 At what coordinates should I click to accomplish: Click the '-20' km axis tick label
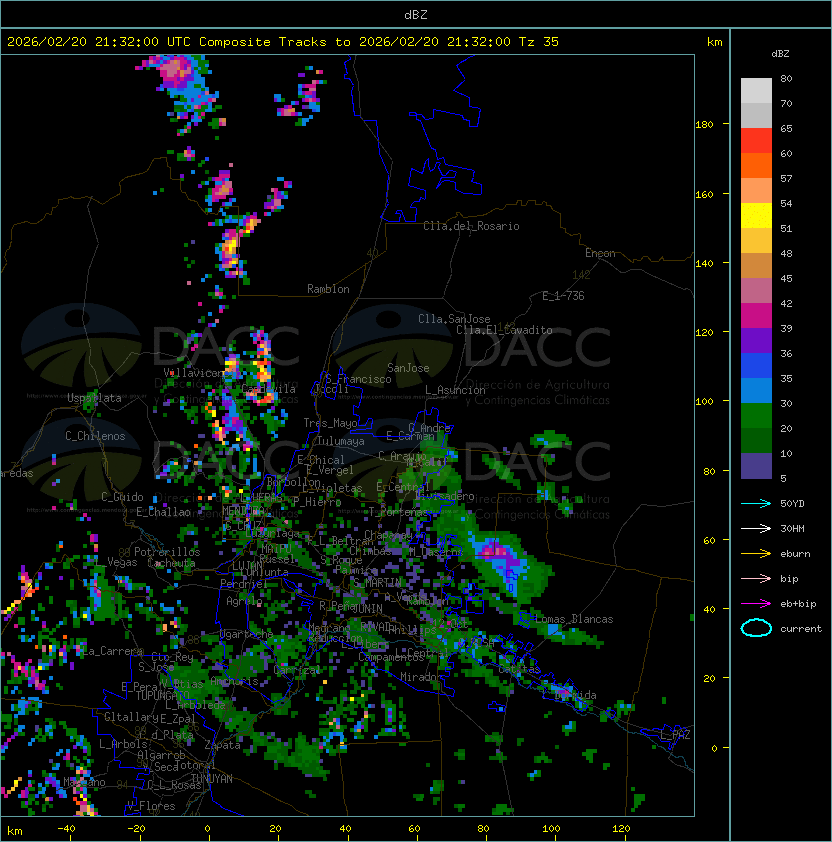click(x=136, y=829)
